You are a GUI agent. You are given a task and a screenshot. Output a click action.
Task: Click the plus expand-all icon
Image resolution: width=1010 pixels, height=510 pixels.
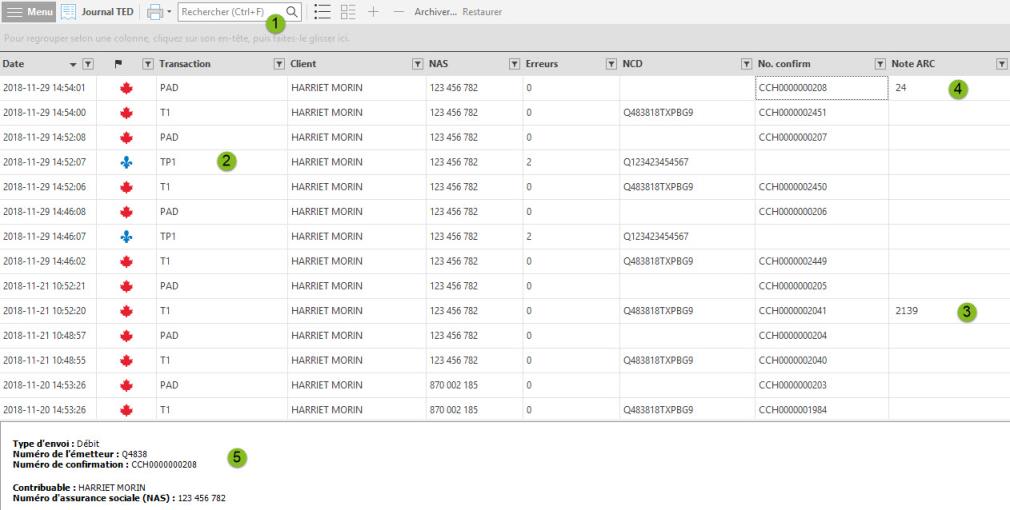tap(373, 12)
